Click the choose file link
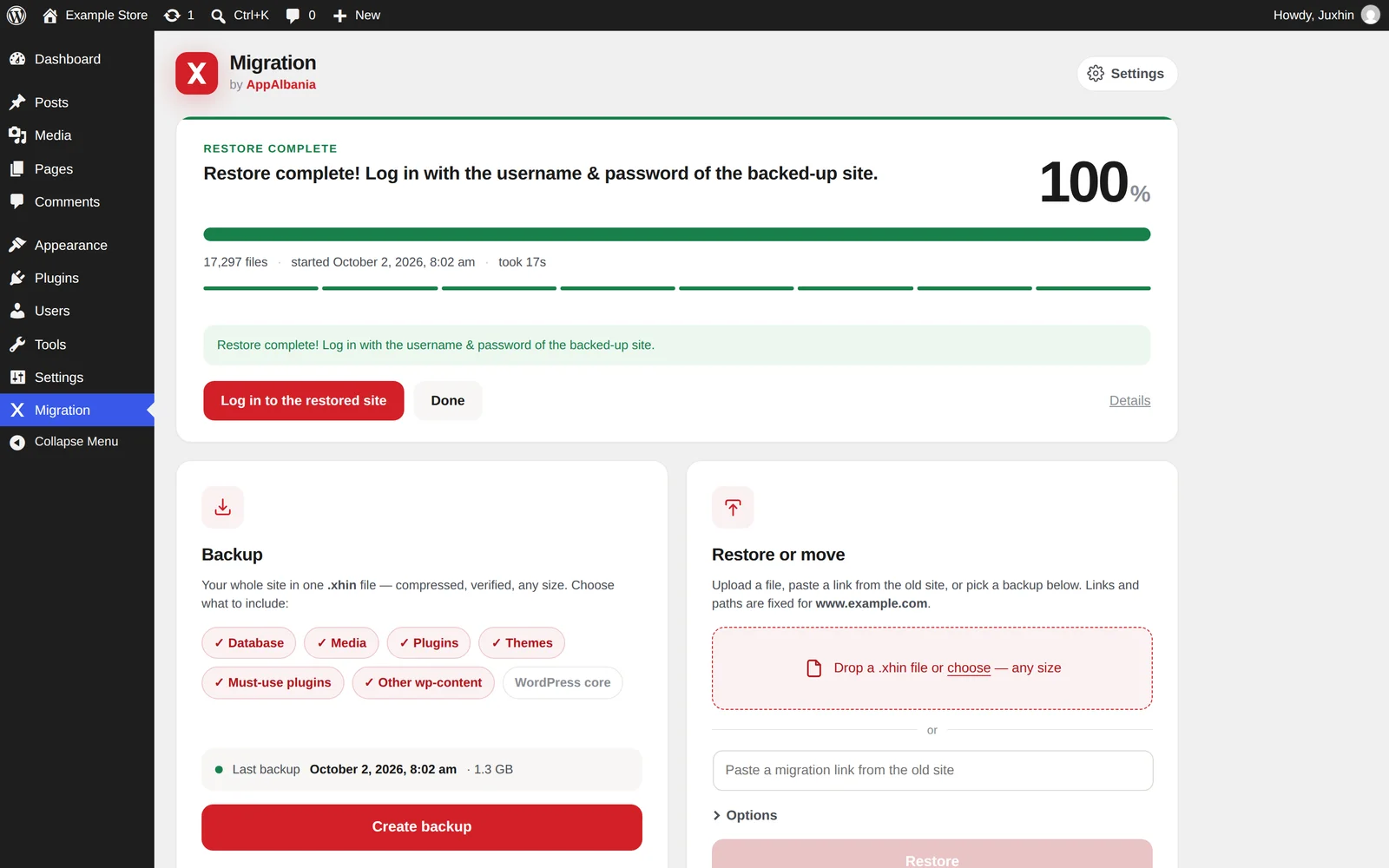1389x868 pixels. point(969,668)
